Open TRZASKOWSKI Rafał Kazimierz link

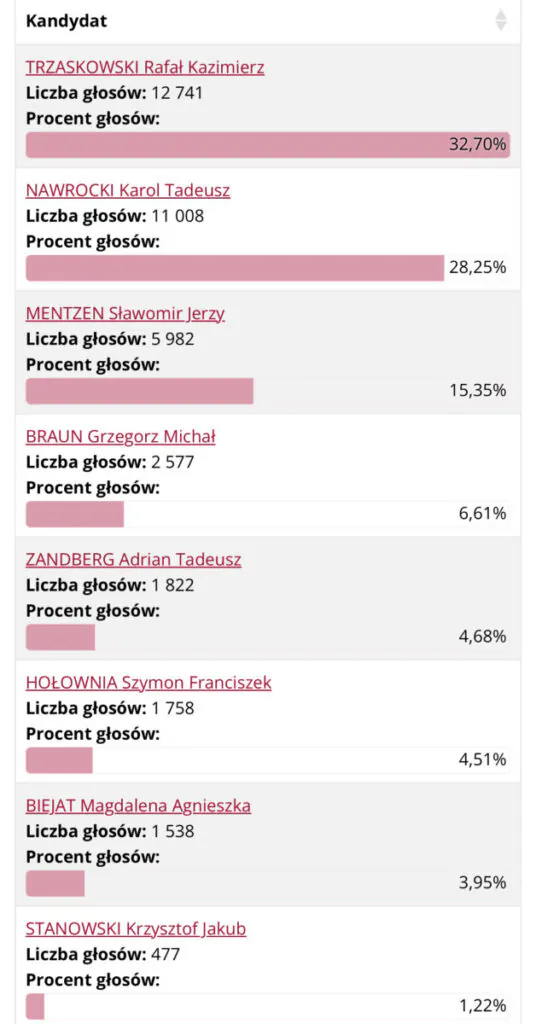pyautogui.click(x=145, y=67)
